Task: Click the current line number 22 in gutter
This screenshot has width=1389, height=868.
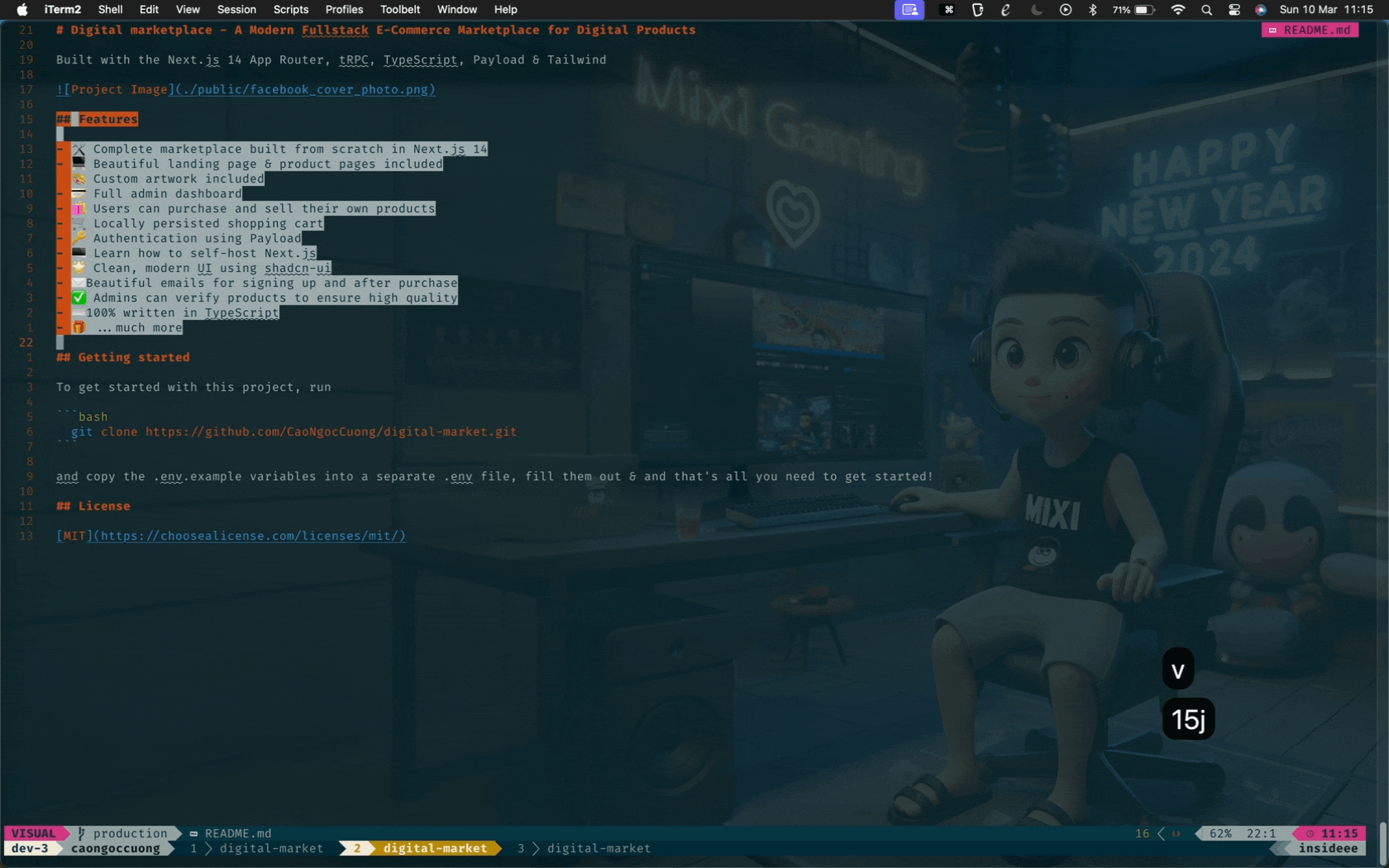Action: point(26,342)
